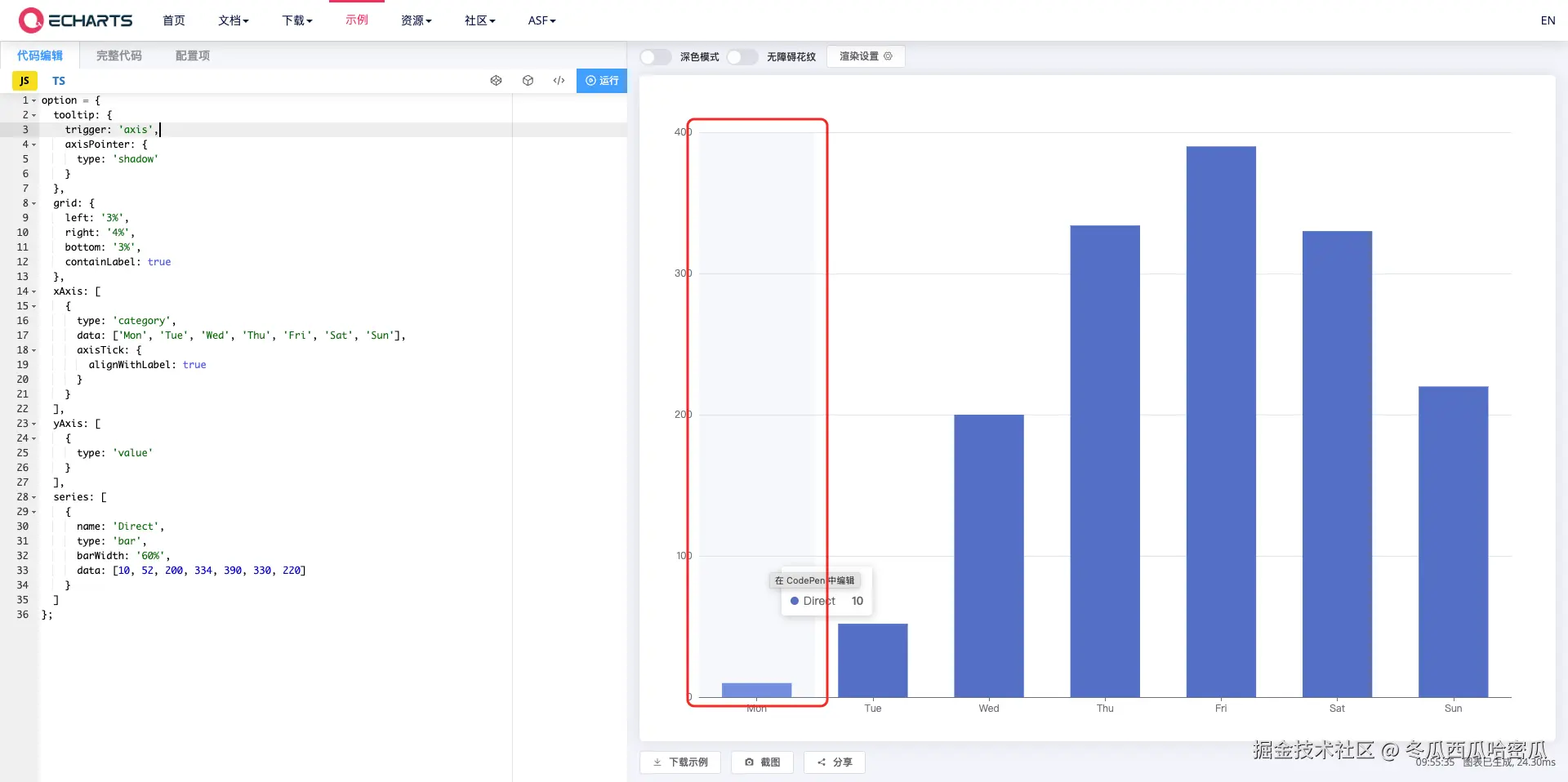Collapse the axisTick block on line 18

(33, 350)
